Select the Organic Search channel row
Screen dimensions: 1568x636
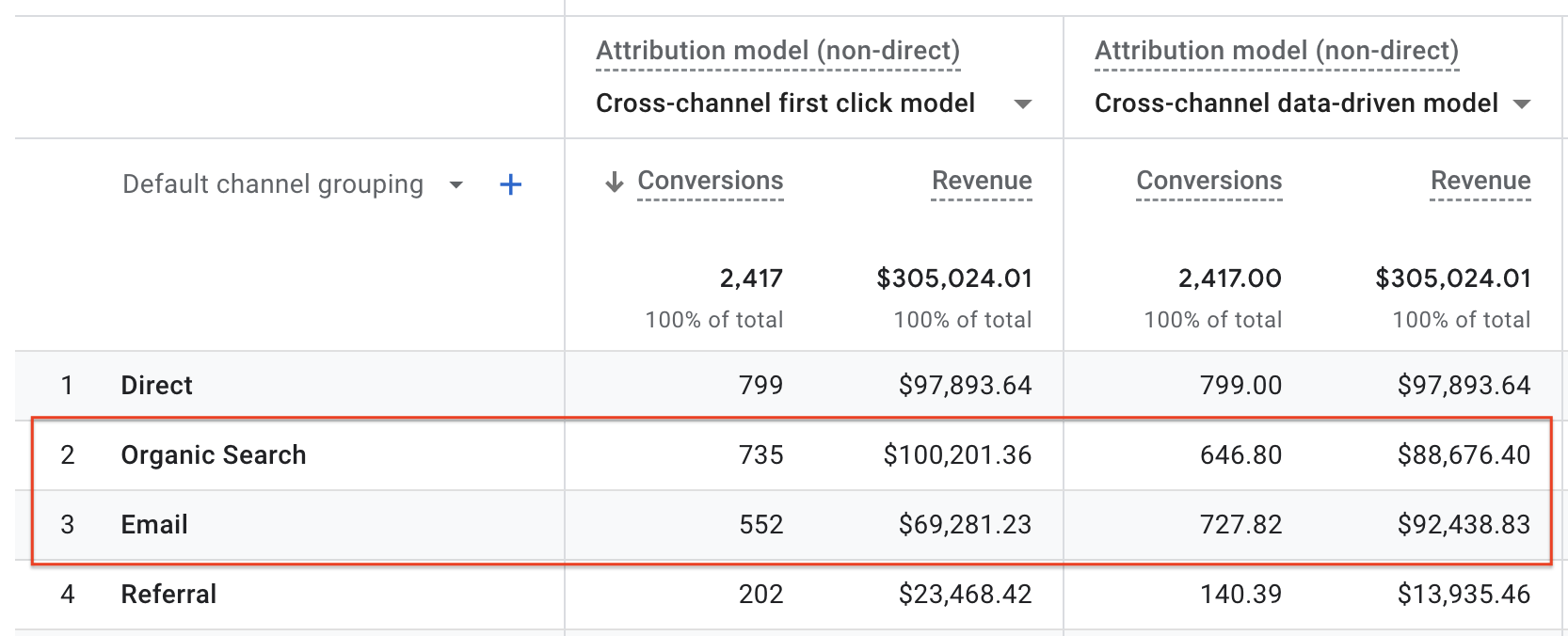point(214,455)
